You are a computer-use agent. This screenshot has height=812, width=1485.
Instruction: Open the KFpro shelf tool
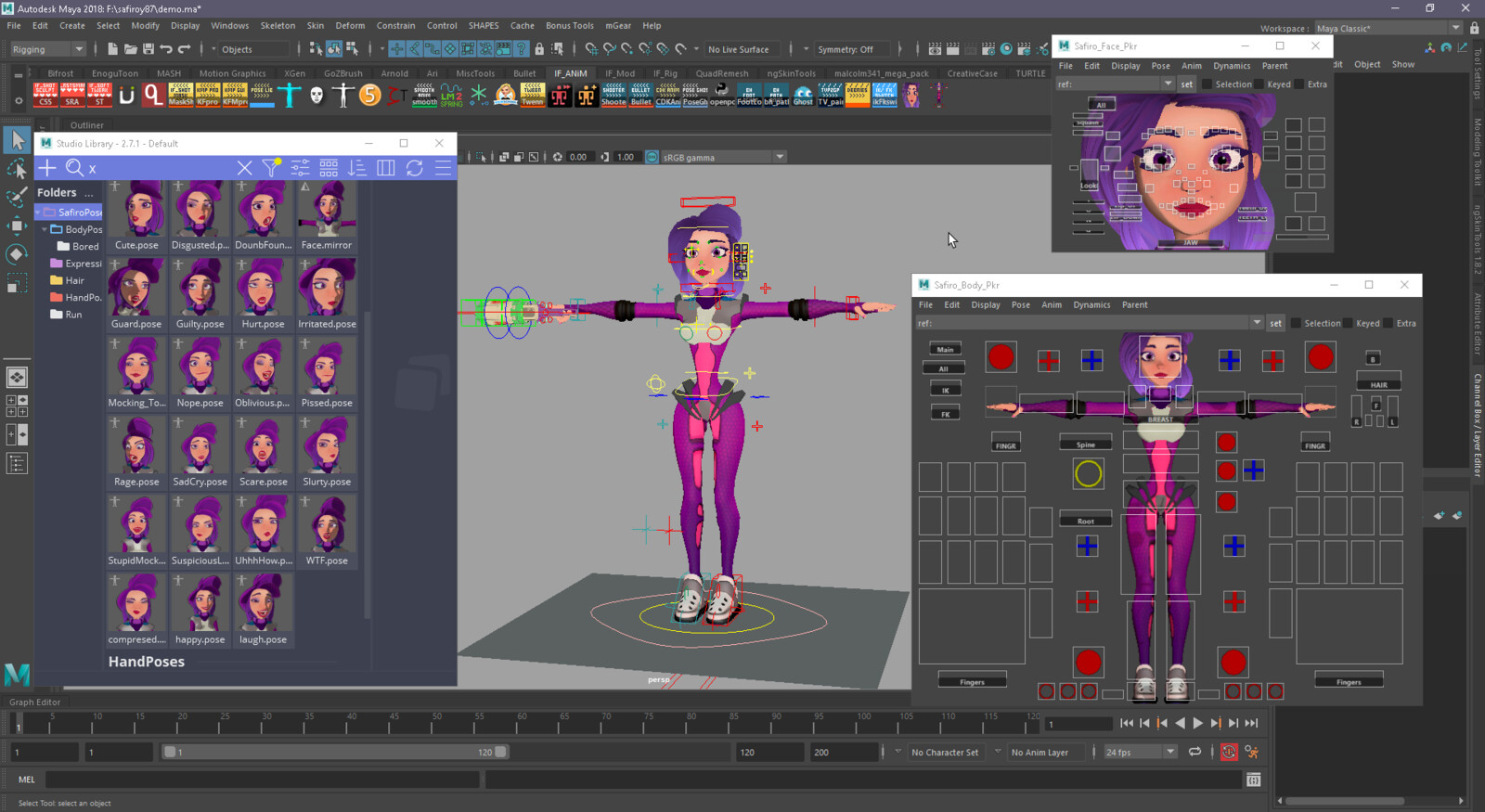click(x=208, y=95)
